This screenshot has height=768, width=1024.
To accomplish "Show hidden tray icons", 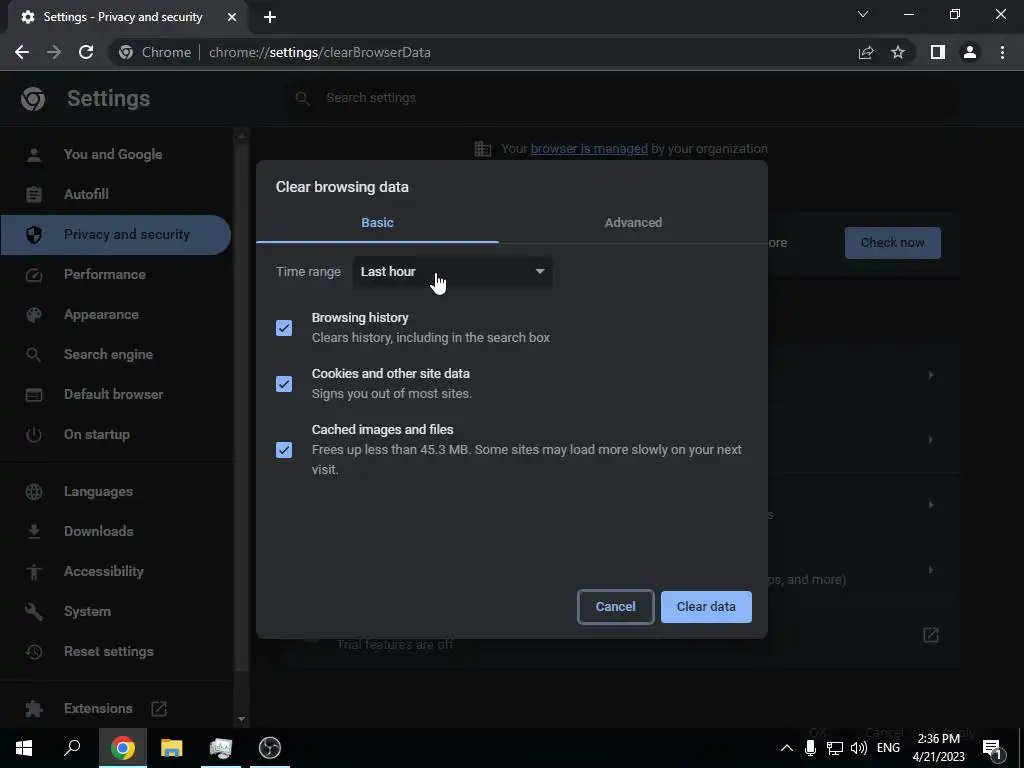I will [x=787, y=748].
